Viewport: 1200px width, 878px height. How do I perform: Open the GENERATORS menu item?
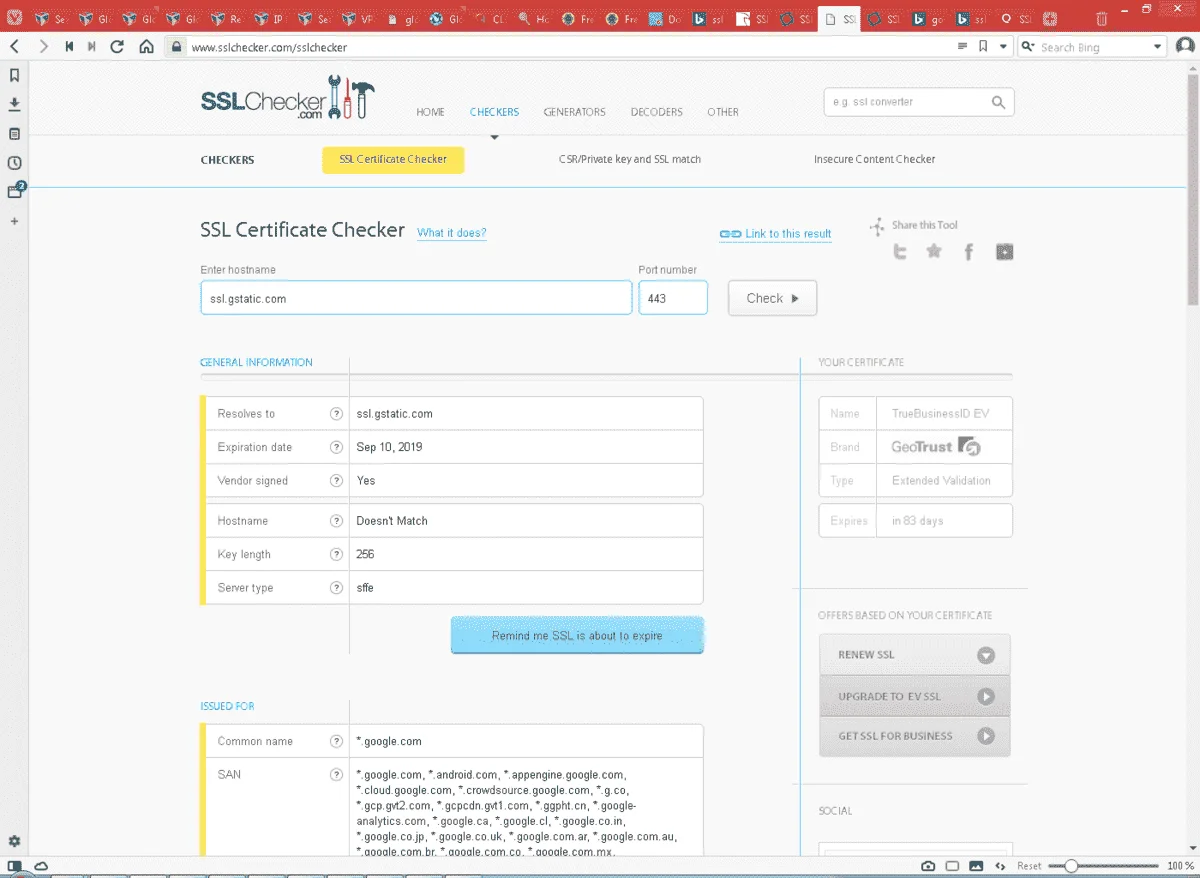tap(574, 112)
